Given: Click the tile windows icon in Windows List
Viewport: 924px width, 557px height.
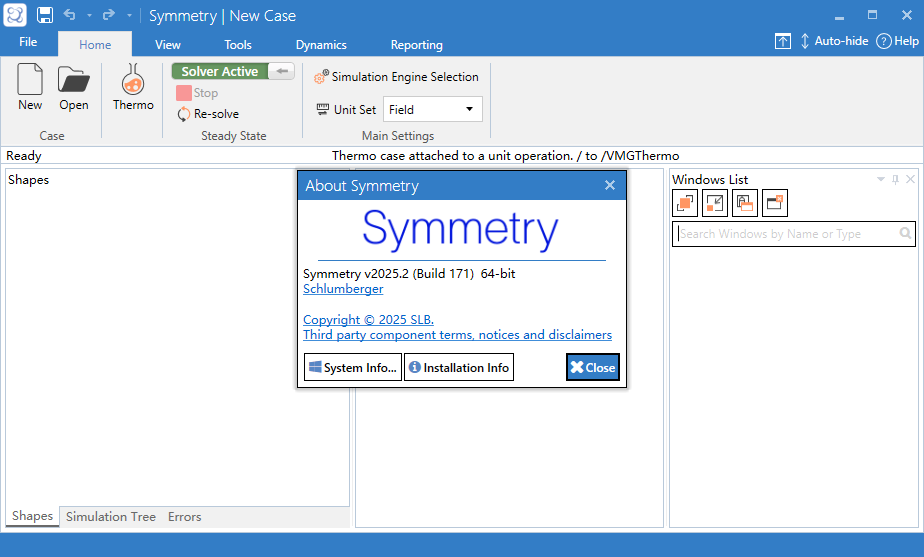Looking at the screenshot, I should click(x=745, y=203).
